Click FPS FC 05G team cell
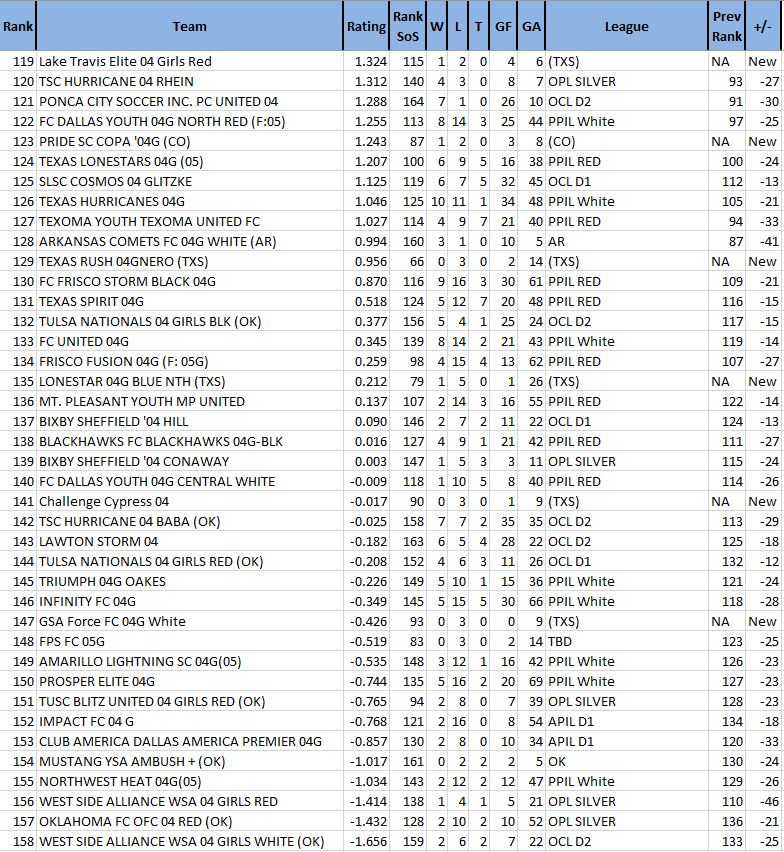This screenshot has height=852, width=784. 190,641
